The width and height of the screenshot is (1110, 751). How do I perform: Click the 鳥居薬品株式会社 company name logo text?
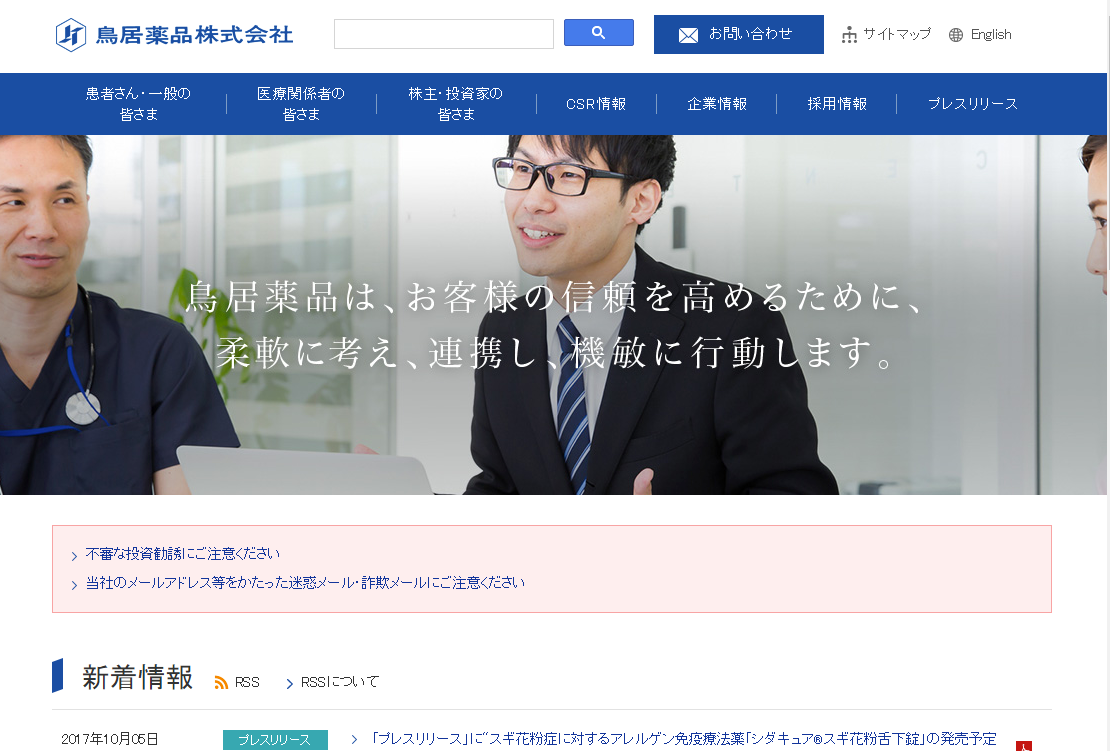[194, 35]
